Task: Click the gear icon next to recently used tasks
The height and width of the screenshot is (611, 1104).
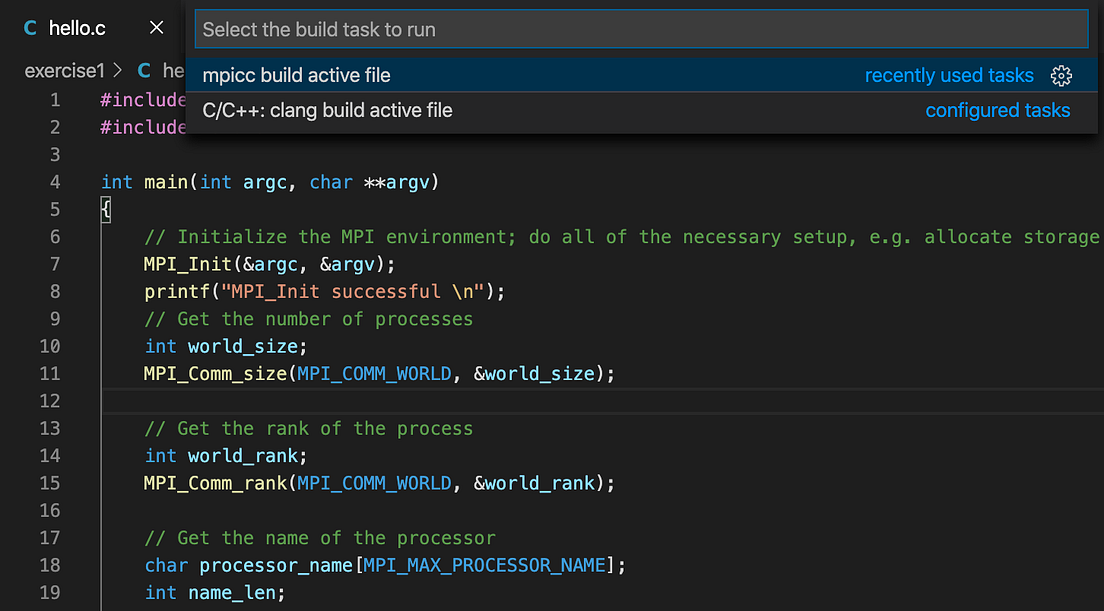Action: click(x=1061, y=75)
